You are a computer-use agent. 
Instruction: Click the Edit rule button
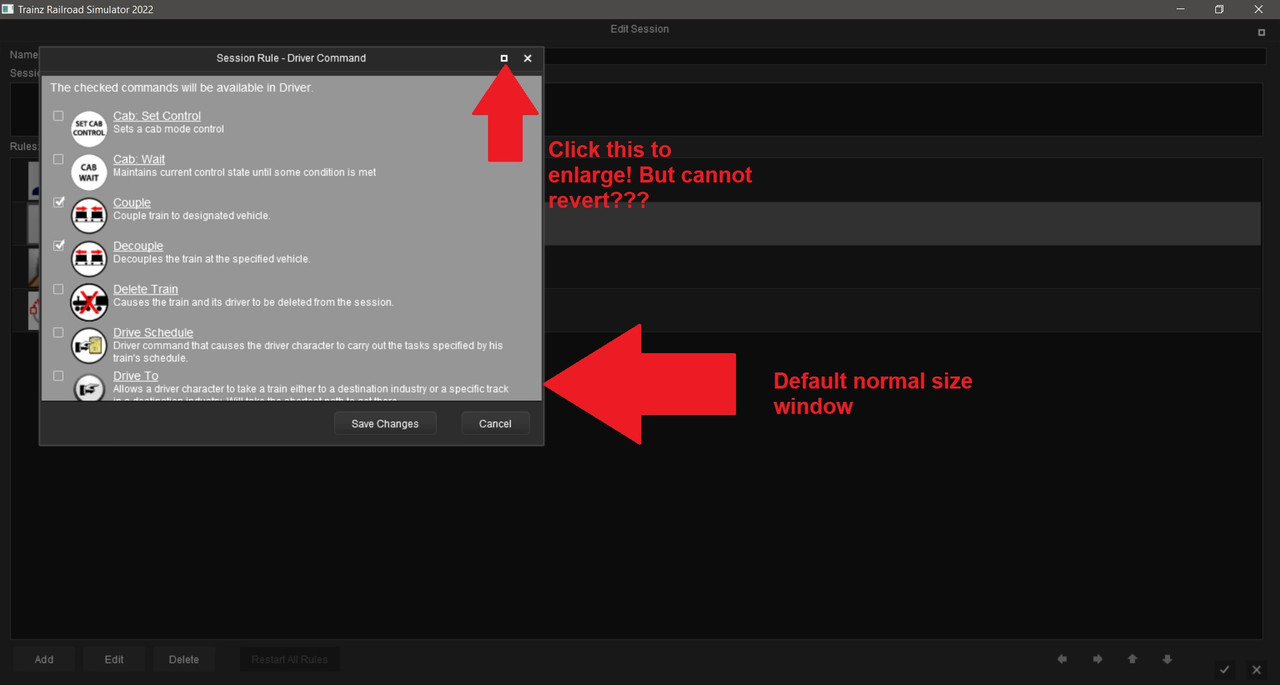point(114,659)
